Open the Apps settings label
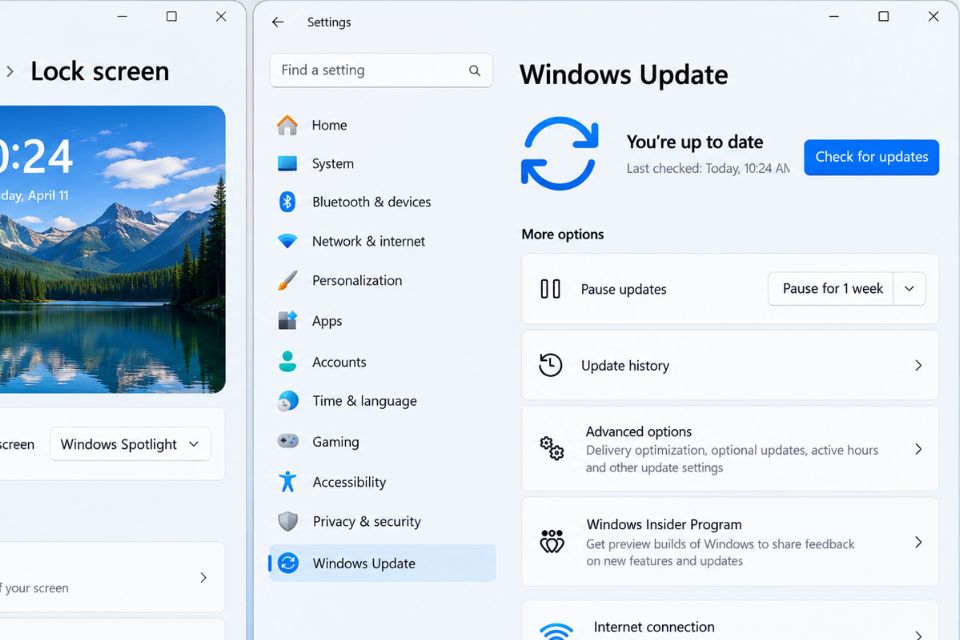The height and width of the screenshot is (640, 960). click(327, 321)
